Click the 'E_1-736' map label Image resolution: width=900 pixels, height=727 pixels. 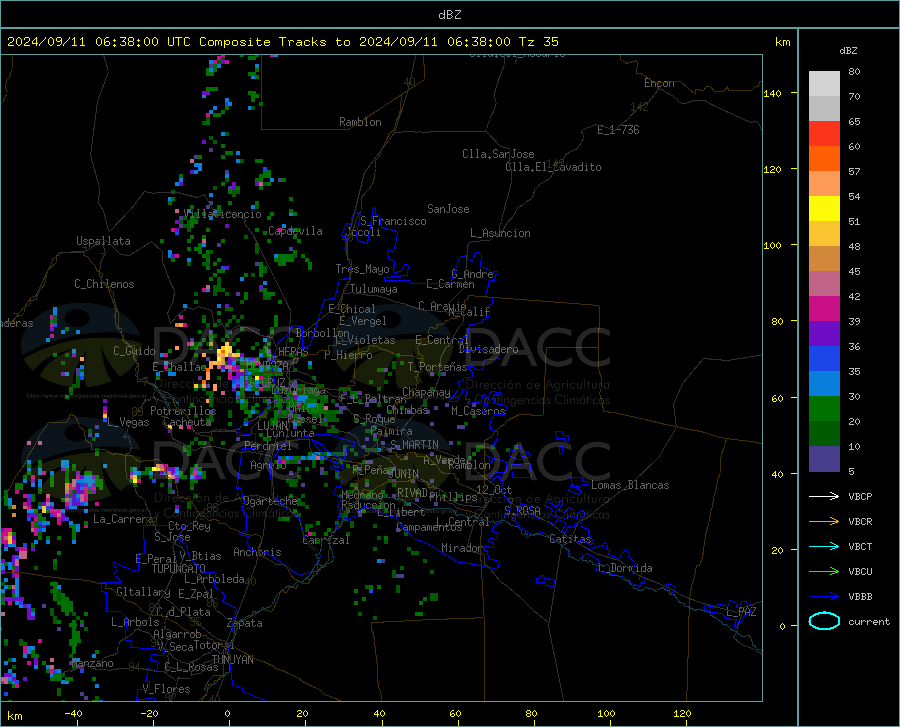[618, 130]
